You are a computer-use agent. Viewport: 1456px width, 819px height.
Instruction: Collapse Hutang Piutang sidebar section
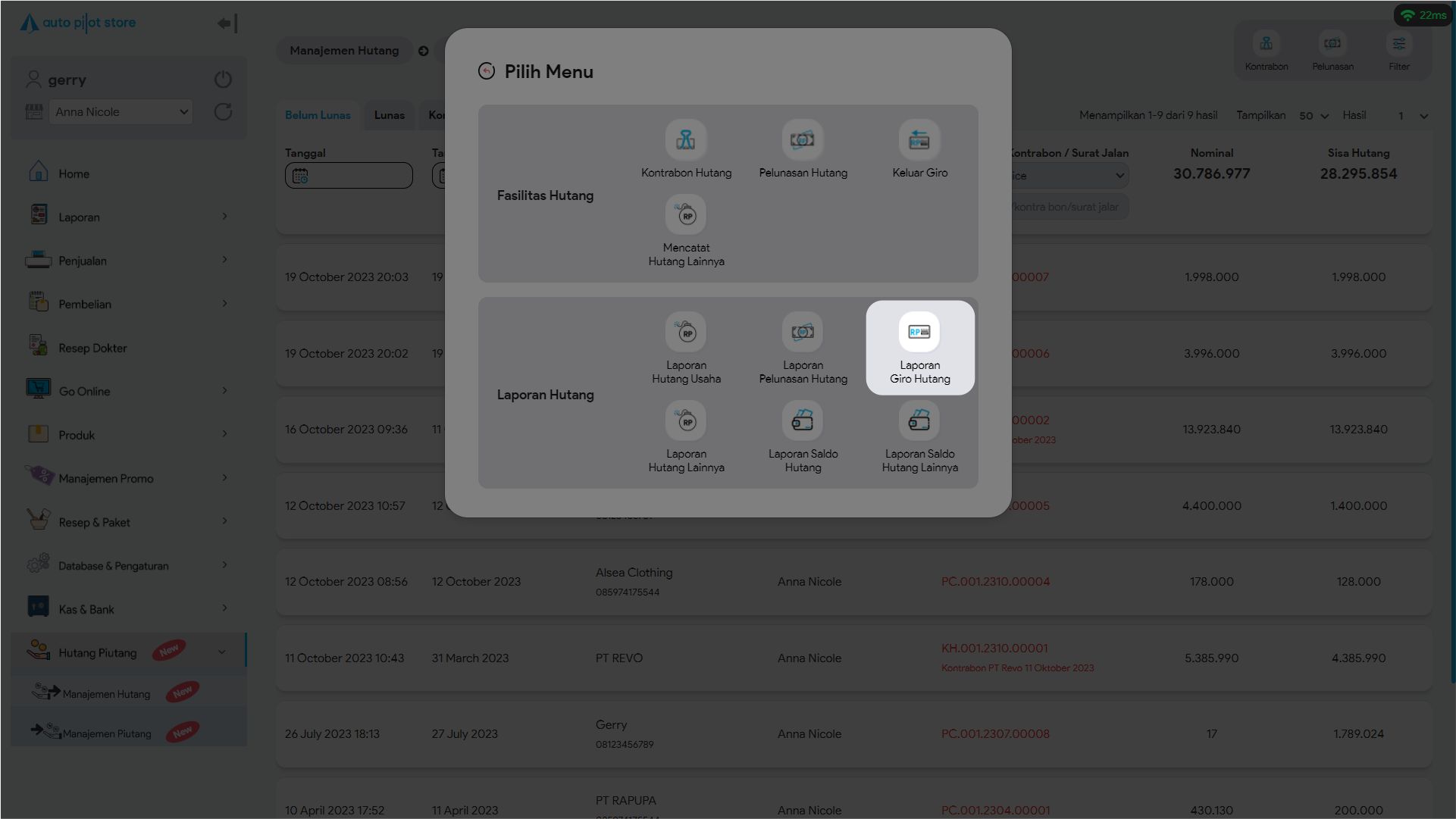[x=221, y=652]
